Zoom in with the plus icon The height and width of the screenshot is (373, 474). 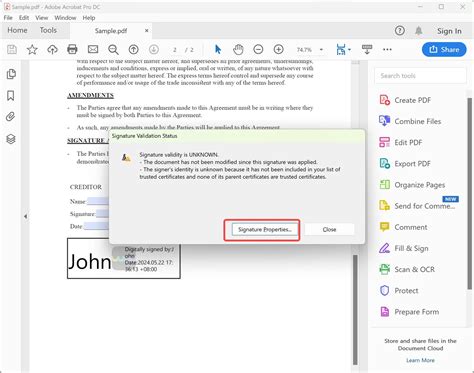(278, 50)
